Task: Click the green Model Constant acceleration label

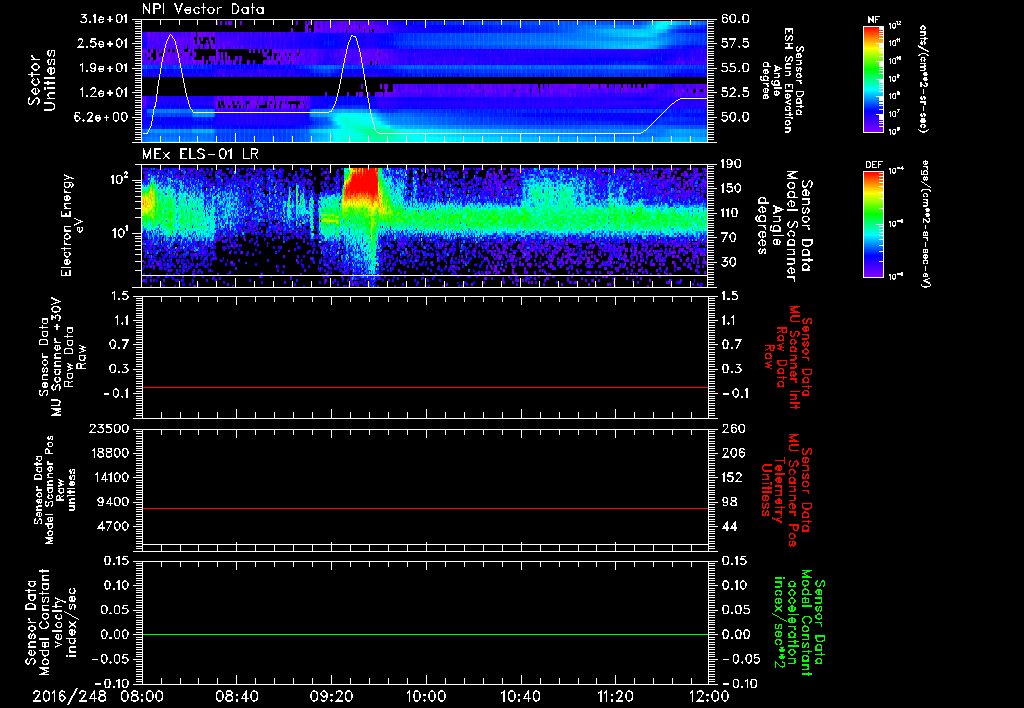Action: (x=798, y=623)
